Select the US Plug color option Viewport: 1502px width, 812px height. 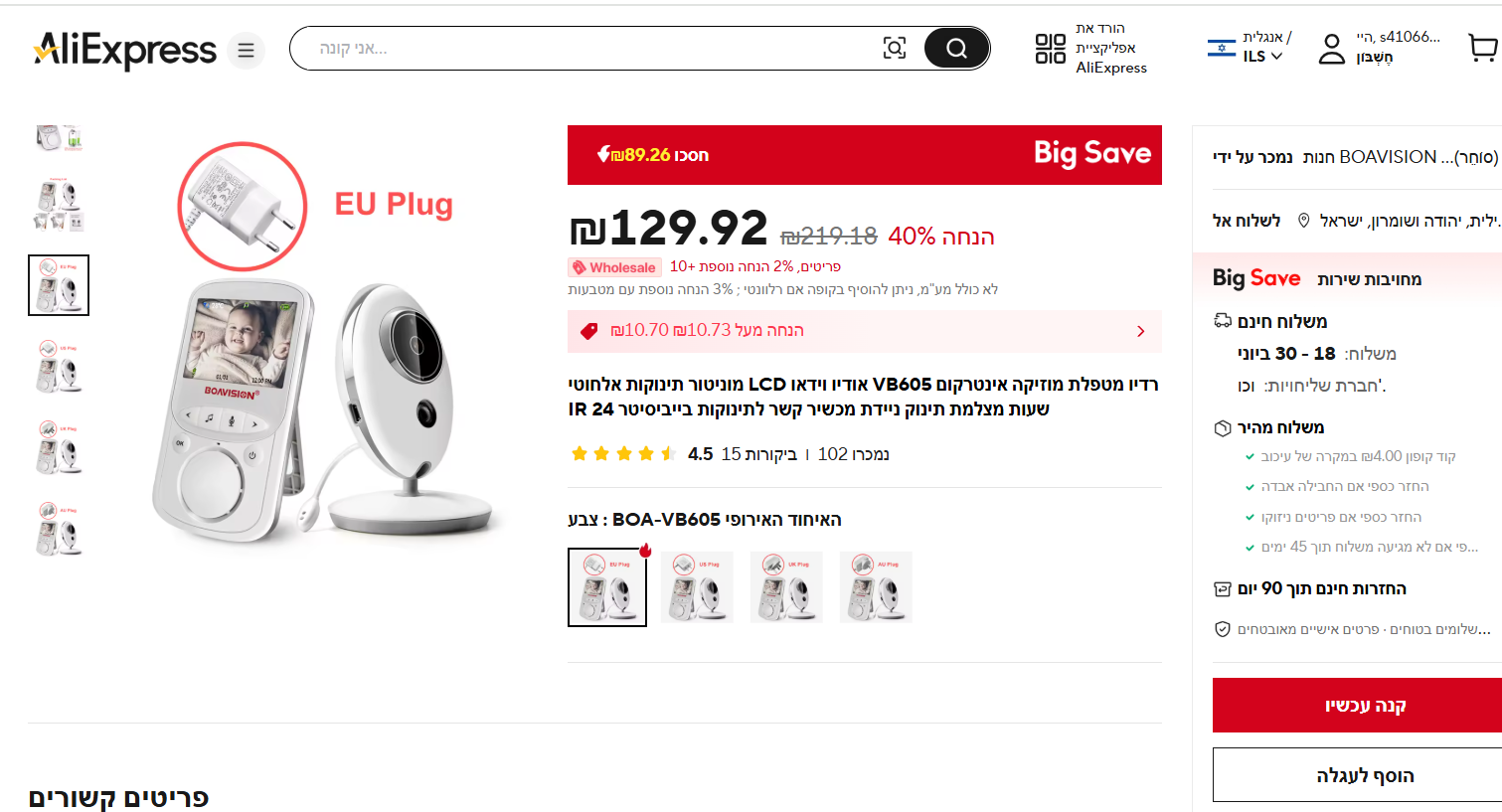tap(697, 587)
